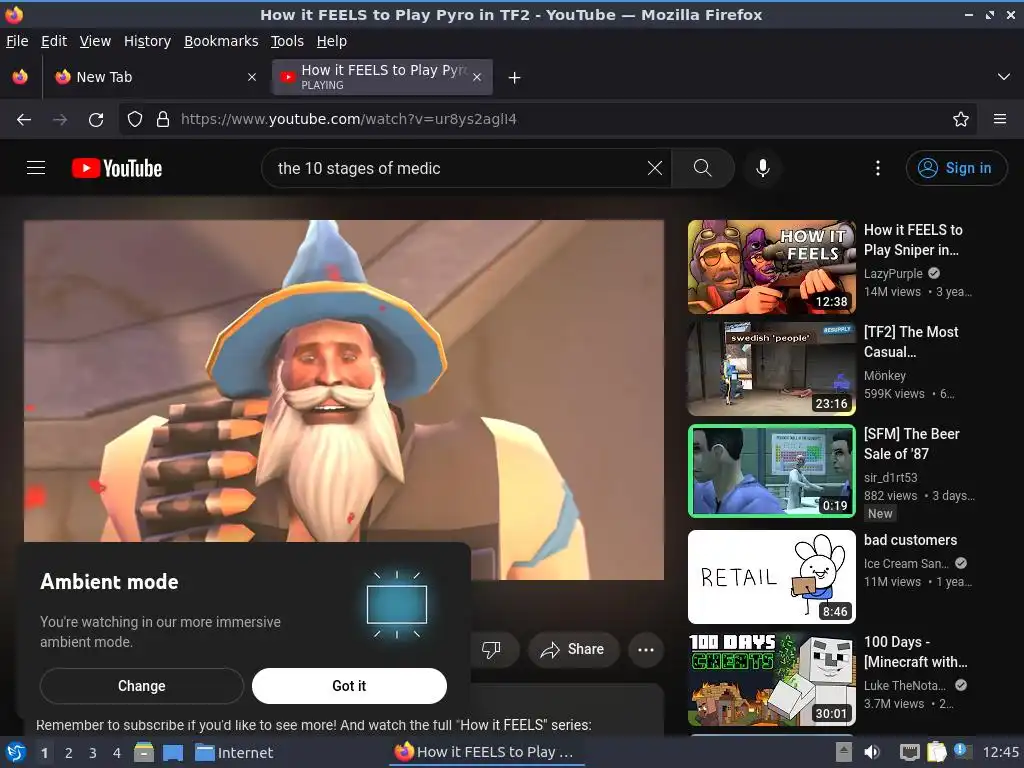Viewport: 1024px width, 768px height.
Task: Open the taskbar application launcher menu
Action: pos(16,752)
